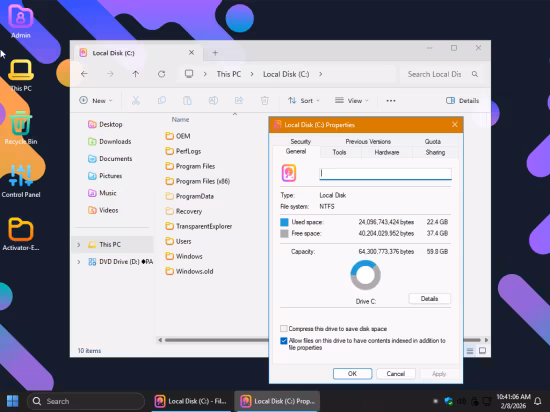The image size is (550, 412).
Task: Expand DVD Drive (D:) tree node
Action: coord(79,262)
